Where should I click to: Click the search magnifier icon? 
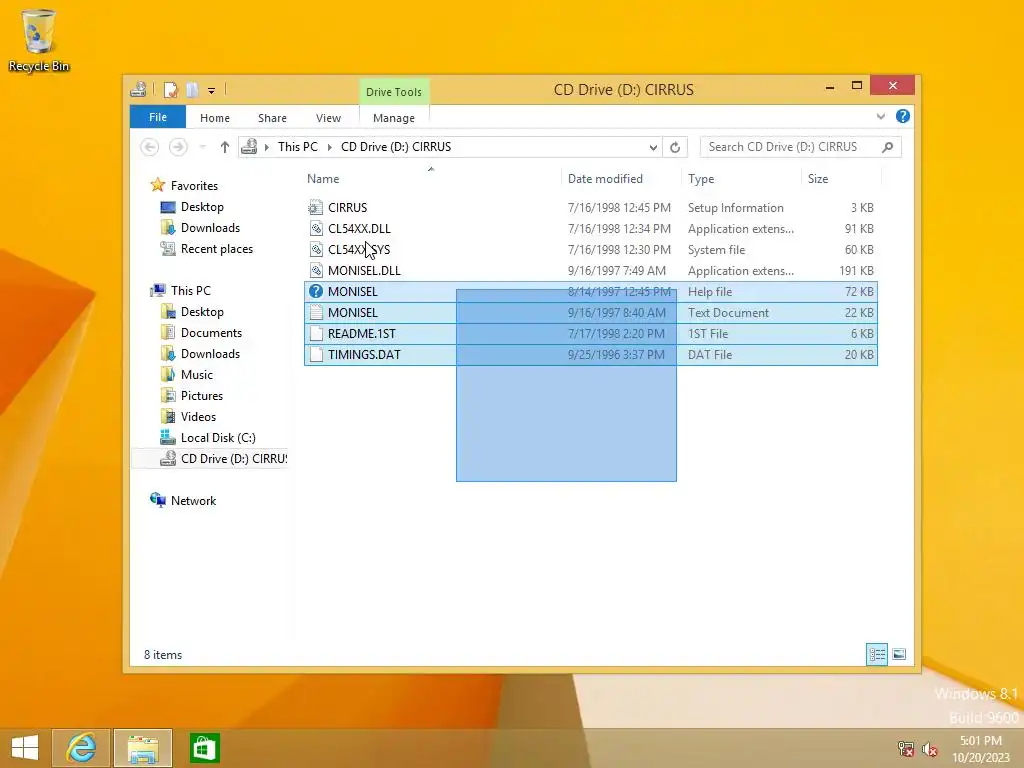[x=888, y=147]
